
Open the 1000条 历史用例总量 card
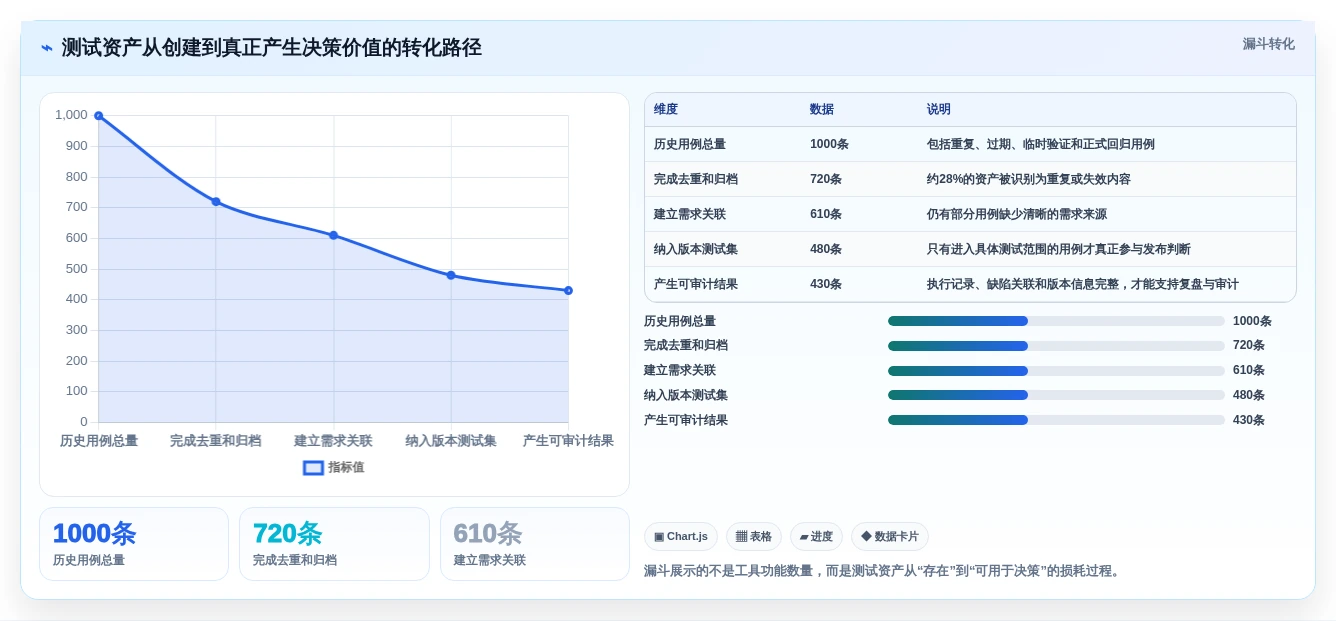pyautogui.click(x=134, y=544)
